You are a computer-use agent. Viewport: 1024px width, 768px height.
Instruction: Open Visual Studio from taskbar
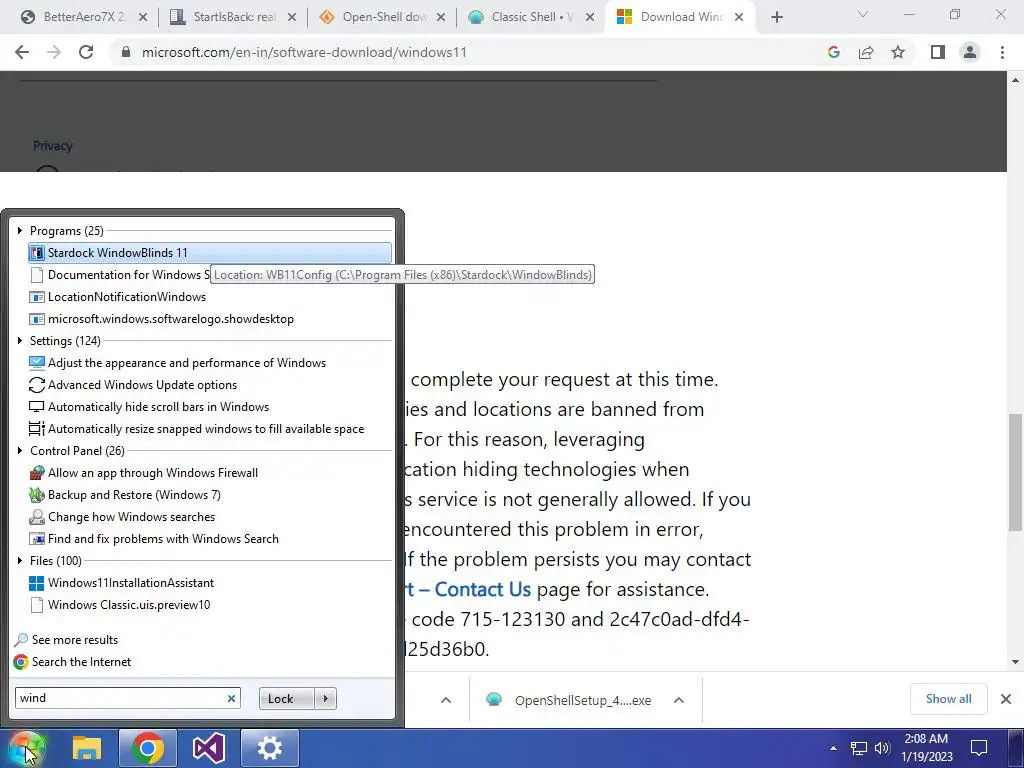coord(208,748)
